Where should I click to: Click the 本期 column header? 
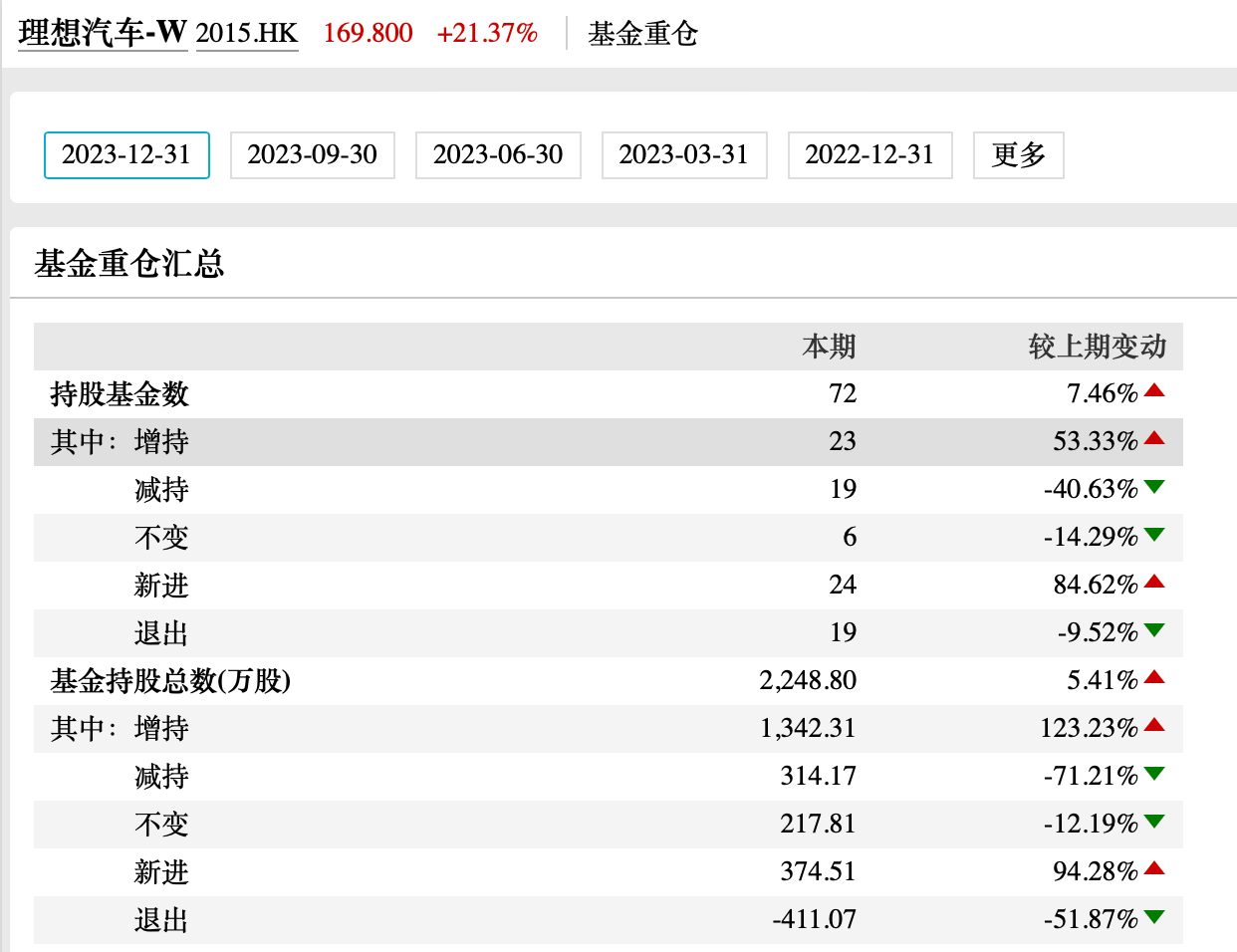click(829, 347)
